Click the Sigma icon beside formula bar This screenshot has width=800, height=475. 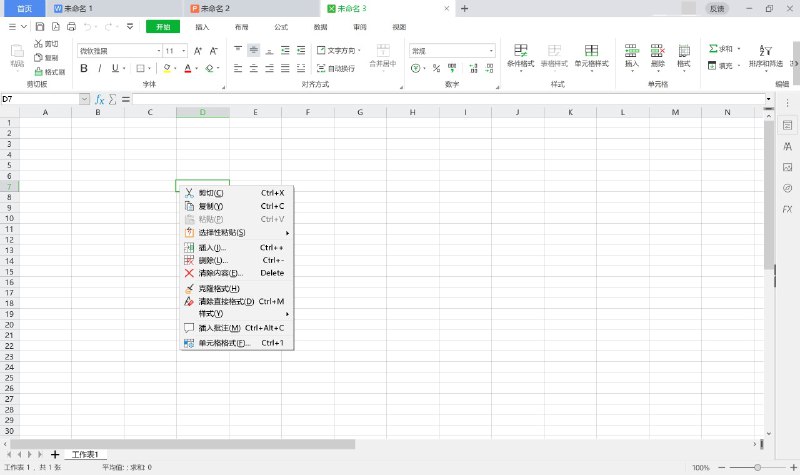(113, 99)
